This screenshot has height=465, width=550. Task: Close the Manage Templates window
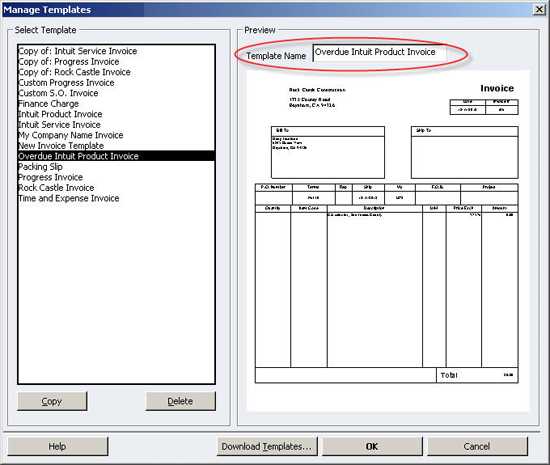pyautogui.click(x=539, y=9)
